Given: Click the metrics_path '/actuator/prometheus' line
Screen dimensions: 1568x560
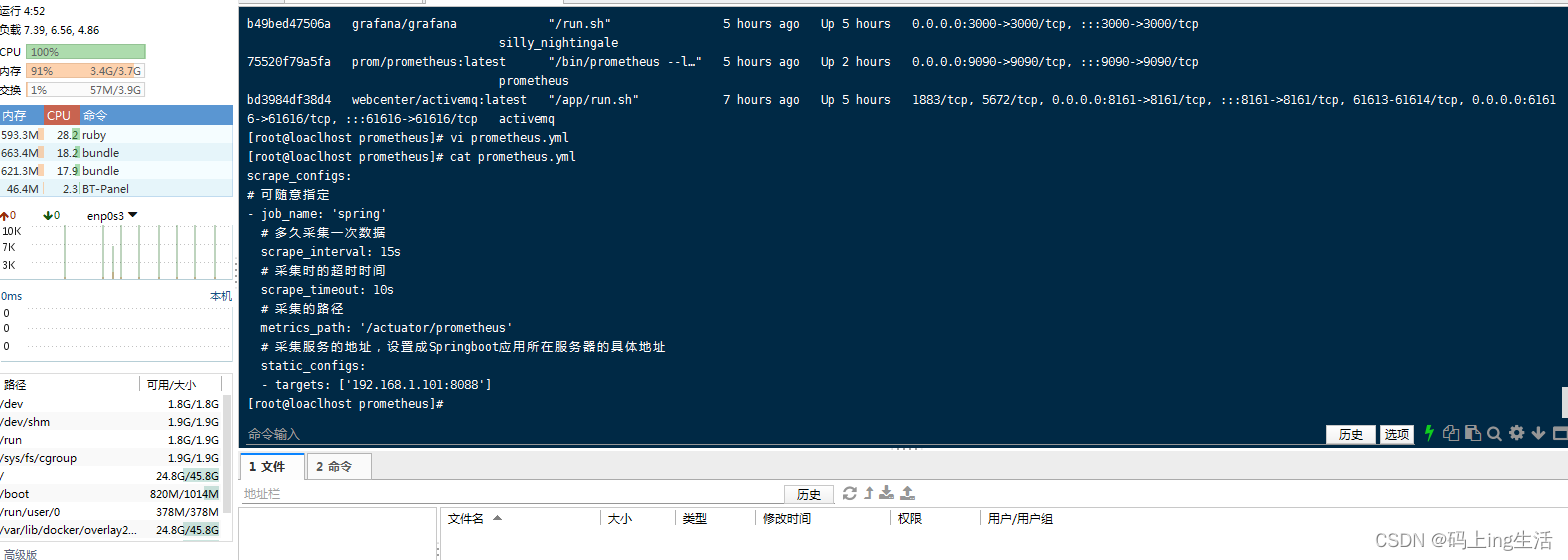Looking at the screenshot, I should (387, 328).
